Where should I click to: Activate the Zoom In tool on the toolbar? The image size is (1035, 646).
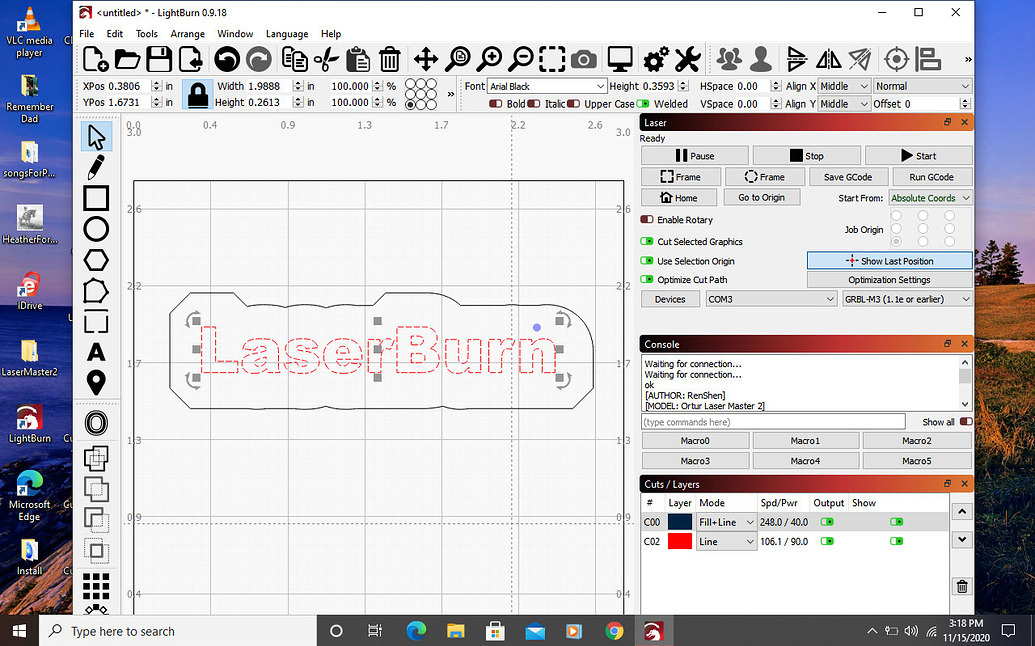pyautogui.click(x=489, y=59)
